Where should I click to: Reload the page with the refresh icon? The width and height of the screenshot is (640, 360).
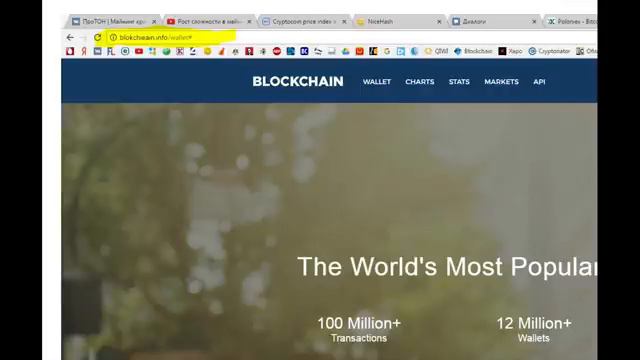(x=98, y=38)
